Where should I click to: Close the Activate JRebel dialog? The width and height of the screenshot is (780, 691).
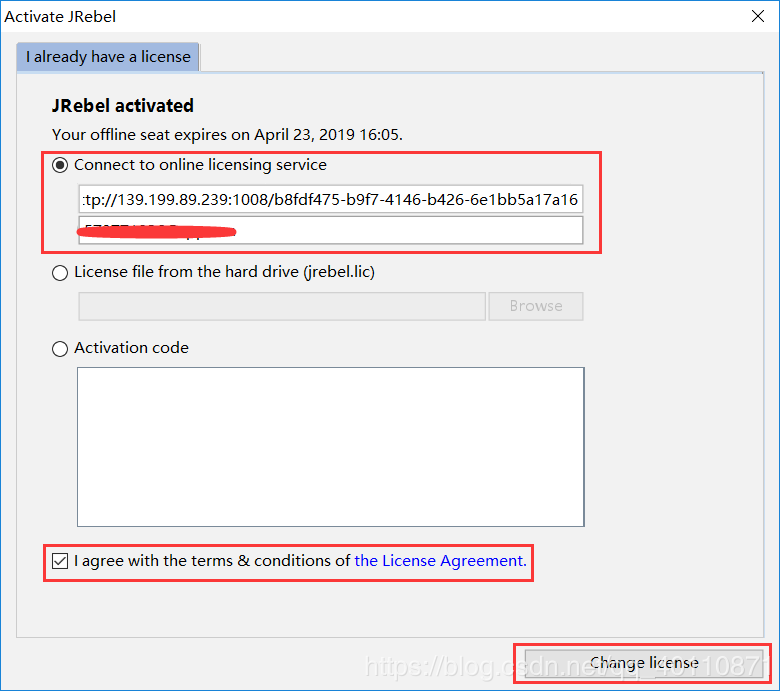(758, 16)
